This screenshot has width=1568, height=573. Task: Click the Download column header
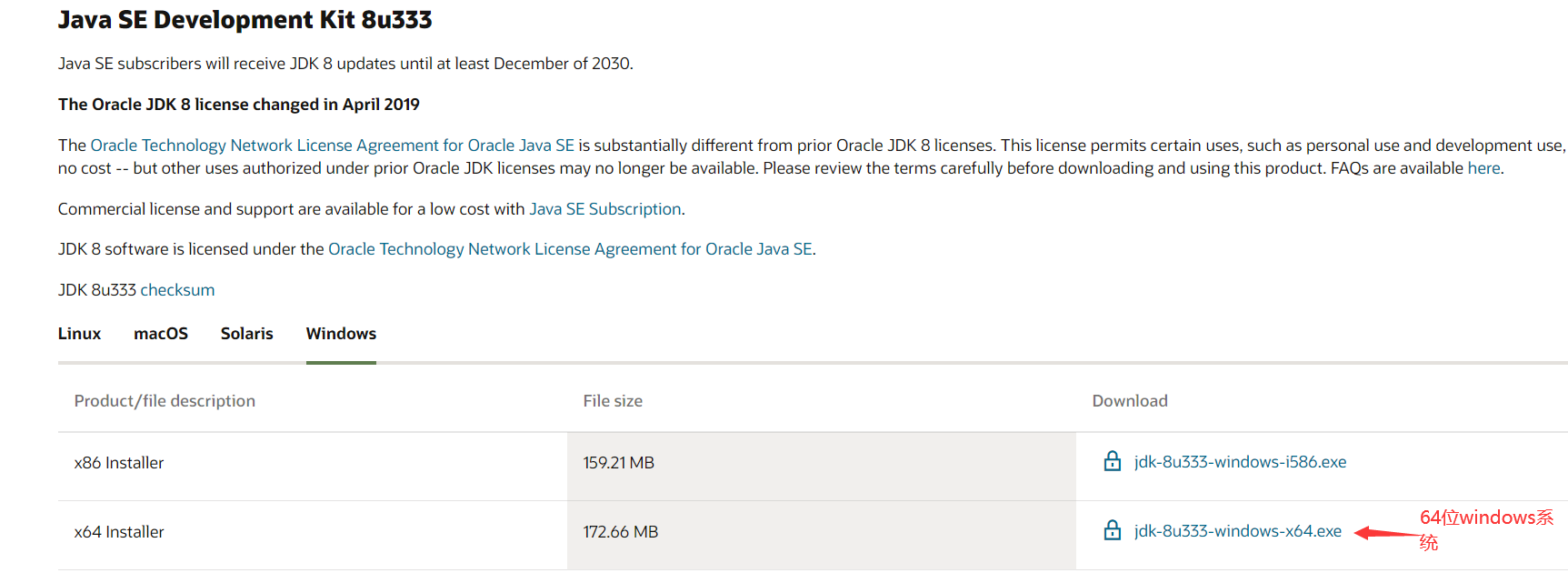(1130, 401)
